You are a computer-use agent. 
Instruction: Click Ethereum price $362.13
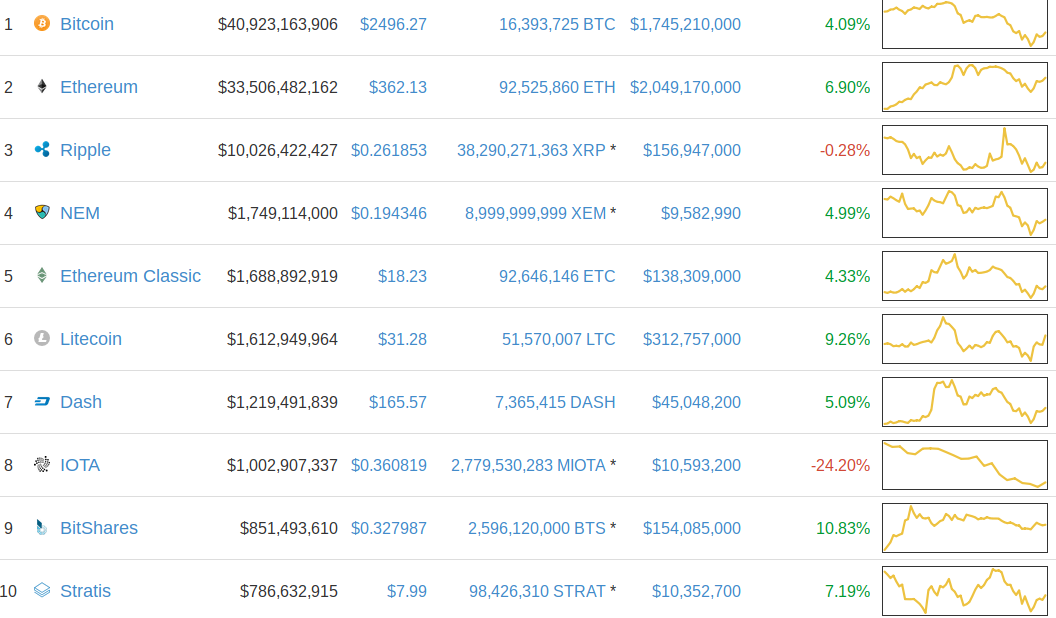(397, 87)
